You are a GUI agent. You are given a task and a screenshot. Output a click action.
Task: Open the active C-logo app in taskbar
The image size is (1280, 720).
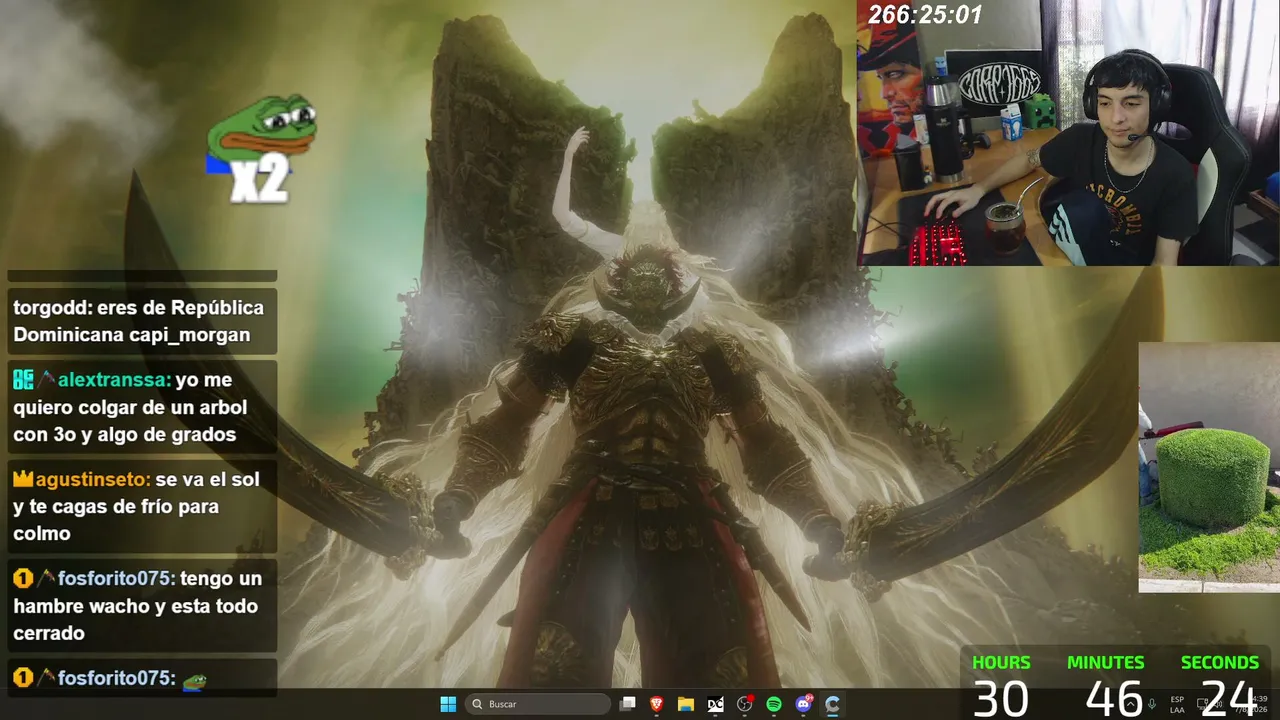(x=832, y=704)
